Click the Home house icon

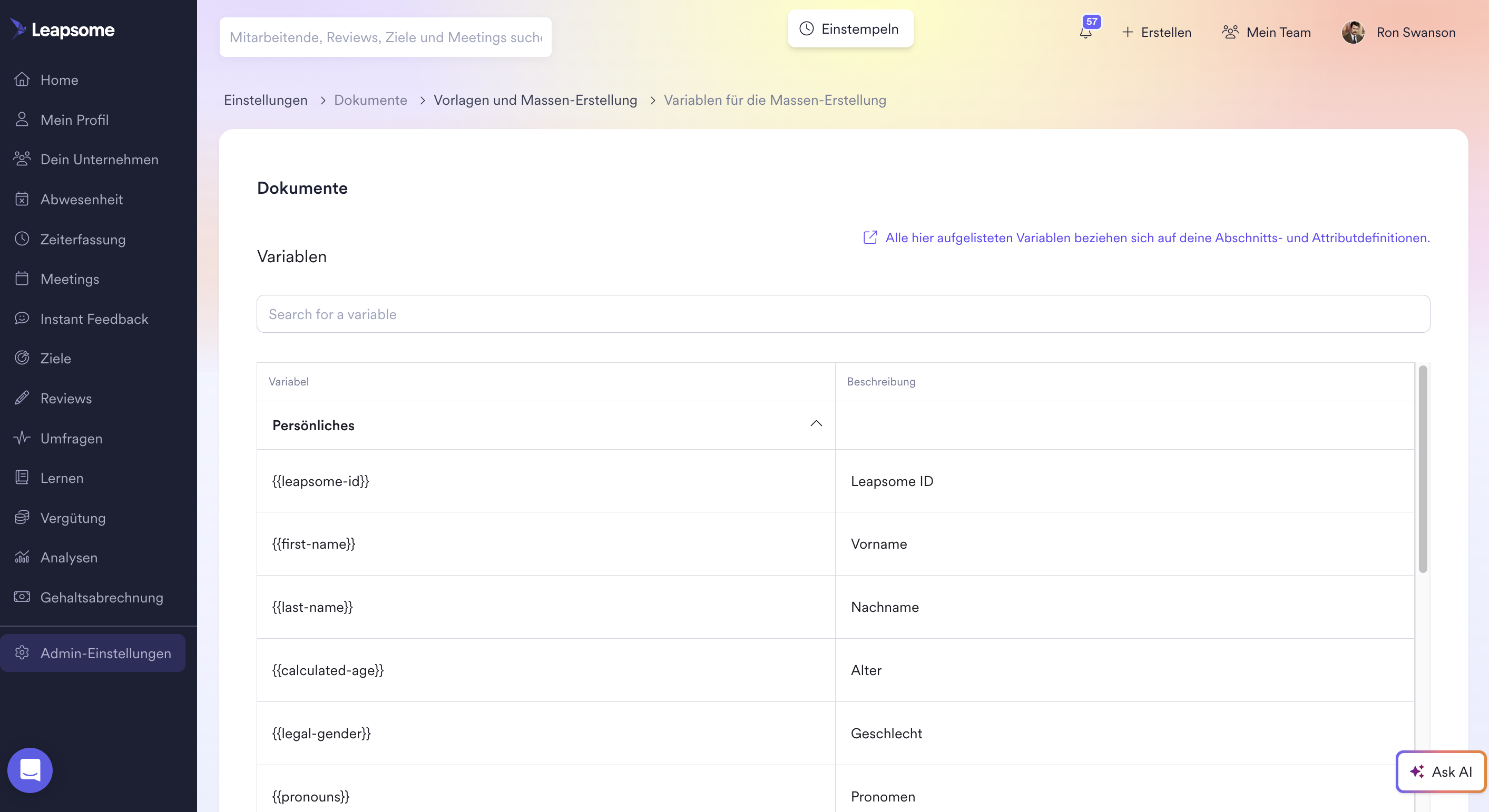click(x=22, y=79)
